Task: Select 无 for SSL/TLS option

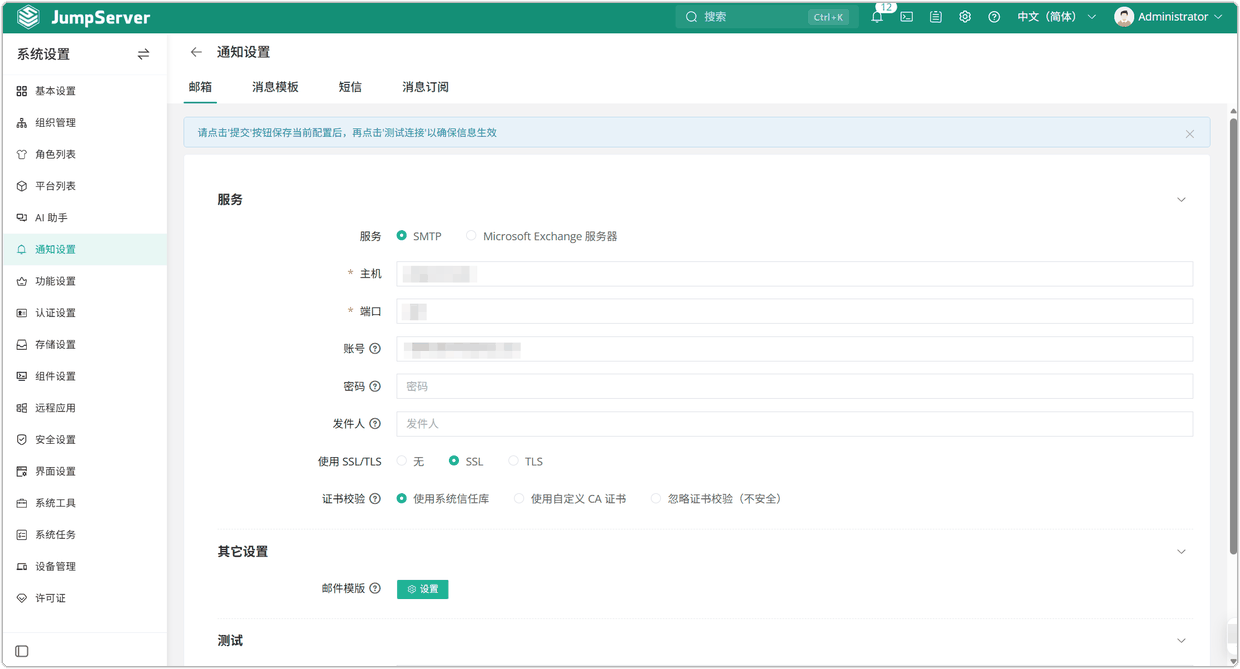Action: click(x=402, y=461)
